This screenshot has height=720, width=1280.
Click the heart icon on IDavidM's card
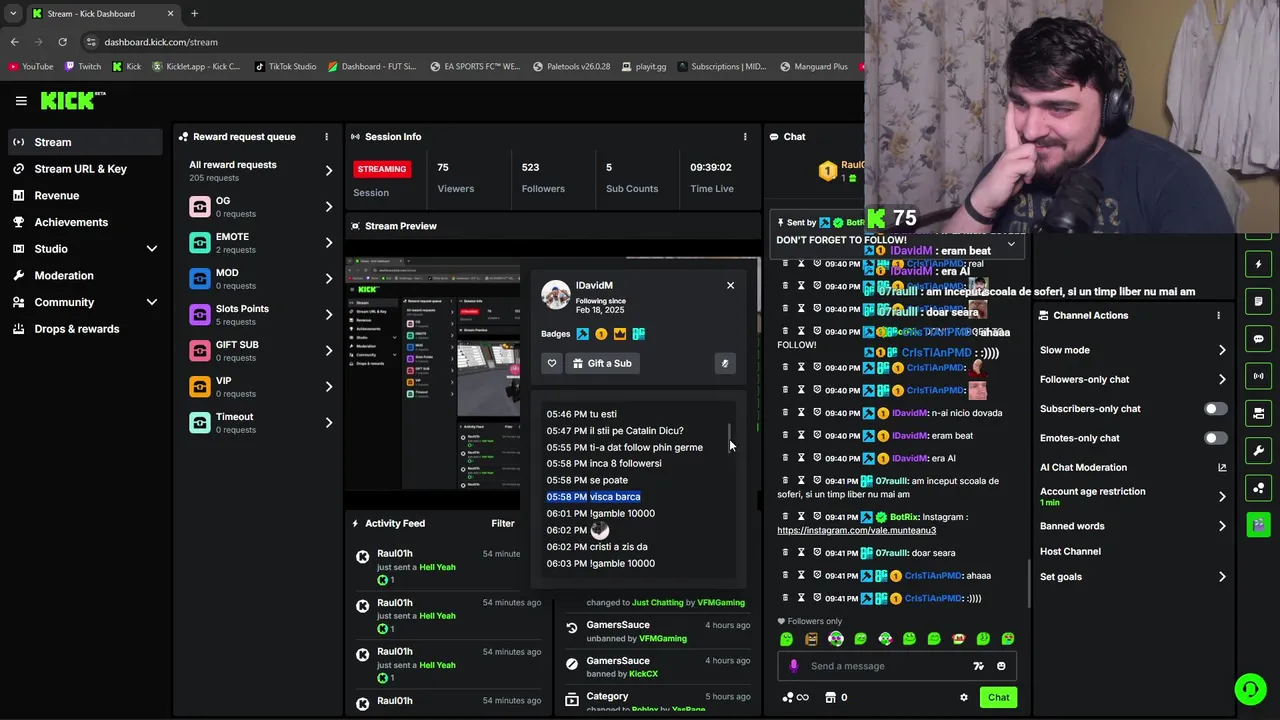click(x=552, y=363)
